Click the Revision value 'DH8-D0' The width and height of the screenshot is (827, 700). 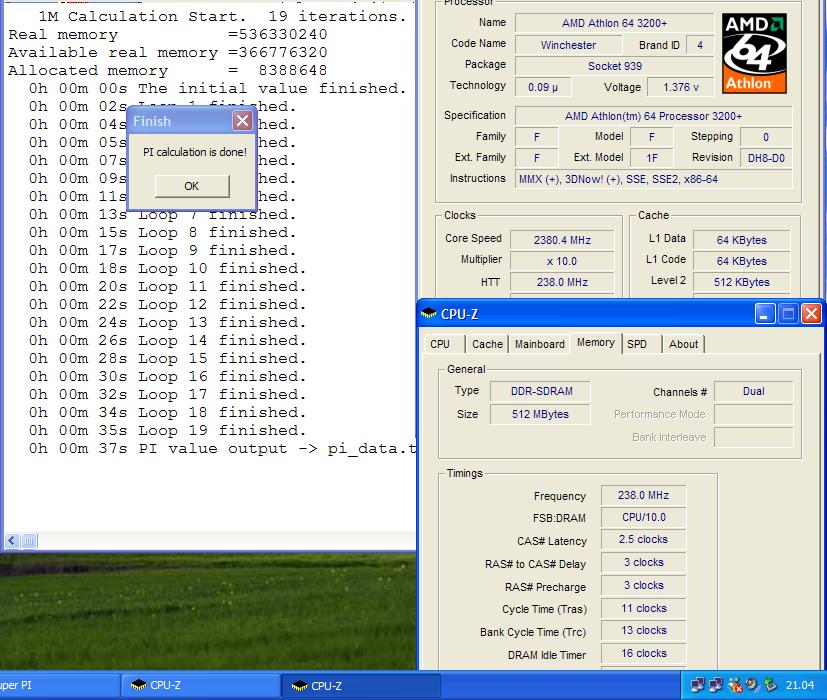766,158
